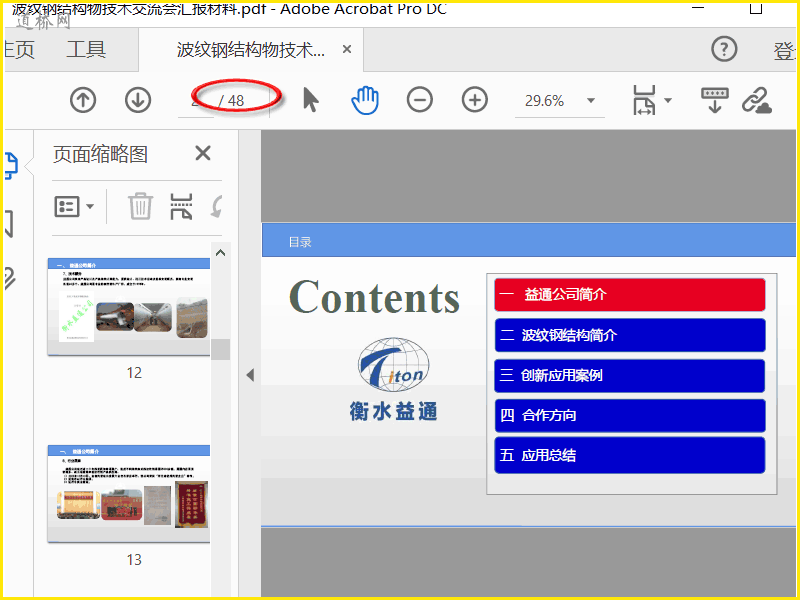Click the 登录 sign-in link
The image size is (800, 600).
pyautogui.click(x=785, y=51)
